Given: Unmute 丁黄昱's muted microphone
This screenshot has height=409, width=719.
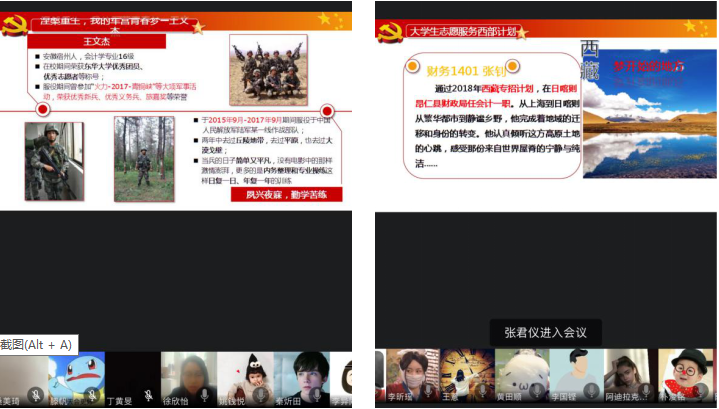Looking at the screenshot, I should click(148, 396).
